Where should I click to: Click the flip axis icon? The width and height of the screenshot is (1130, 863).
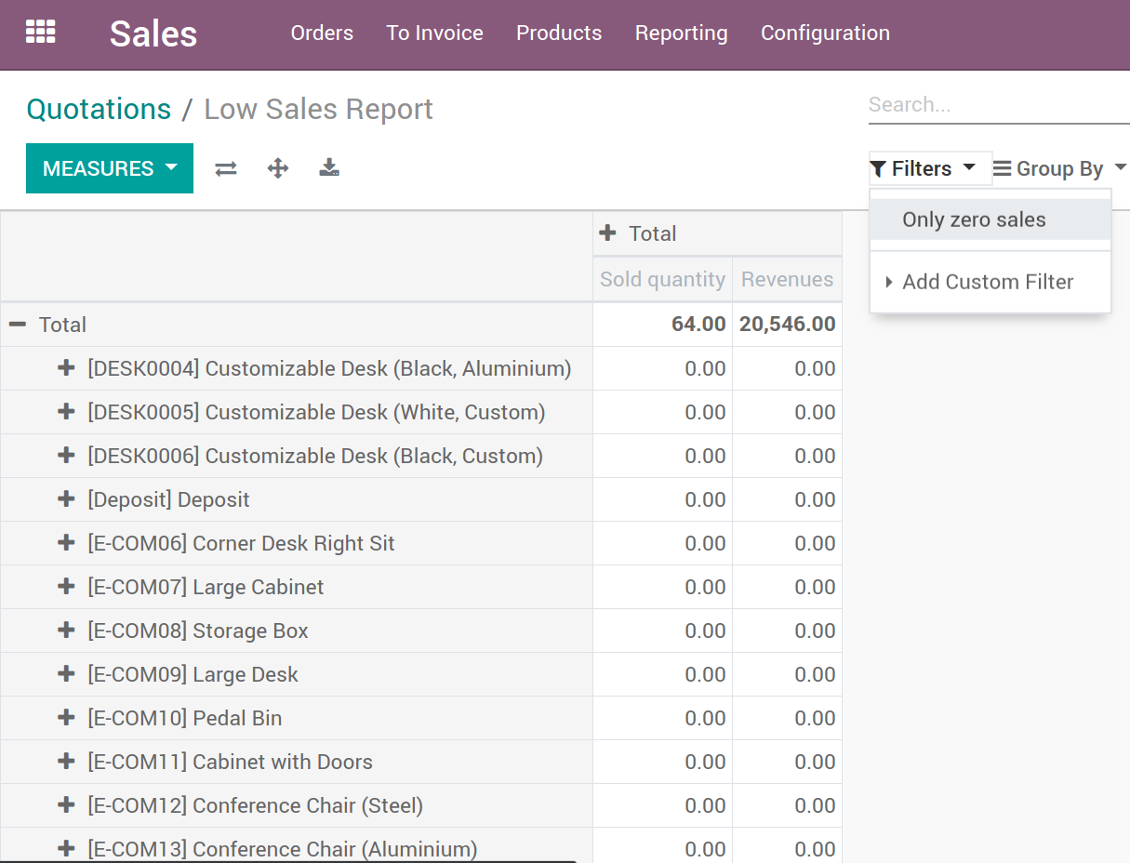tap(226, 169)
